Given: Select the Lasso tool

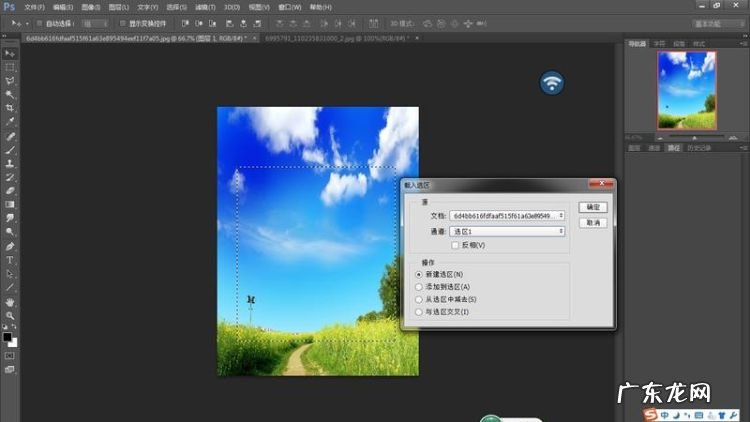Looking at the screenshot, I should pyautogui.click(x=11, y=81).
